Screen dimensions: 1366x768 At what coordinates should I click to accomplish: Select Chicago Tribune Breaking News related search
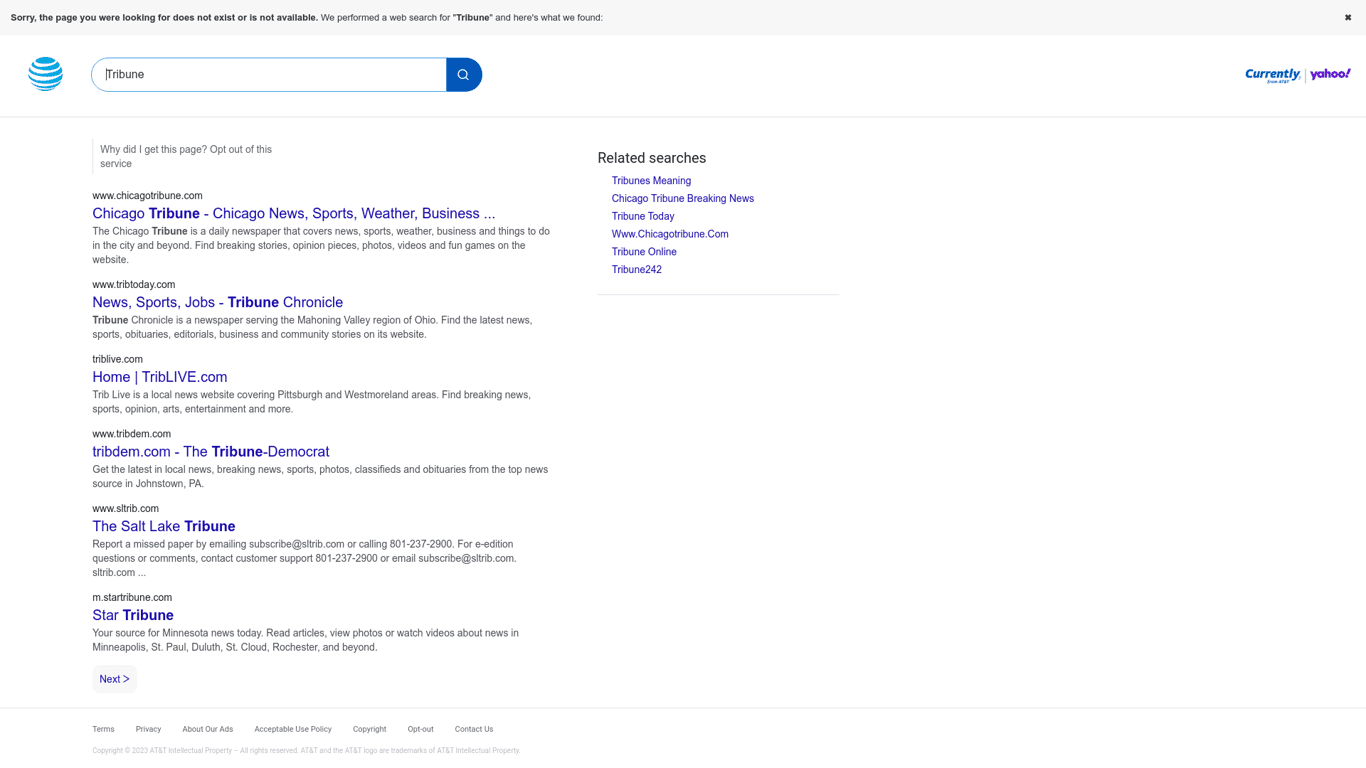[x=682, y=199]
